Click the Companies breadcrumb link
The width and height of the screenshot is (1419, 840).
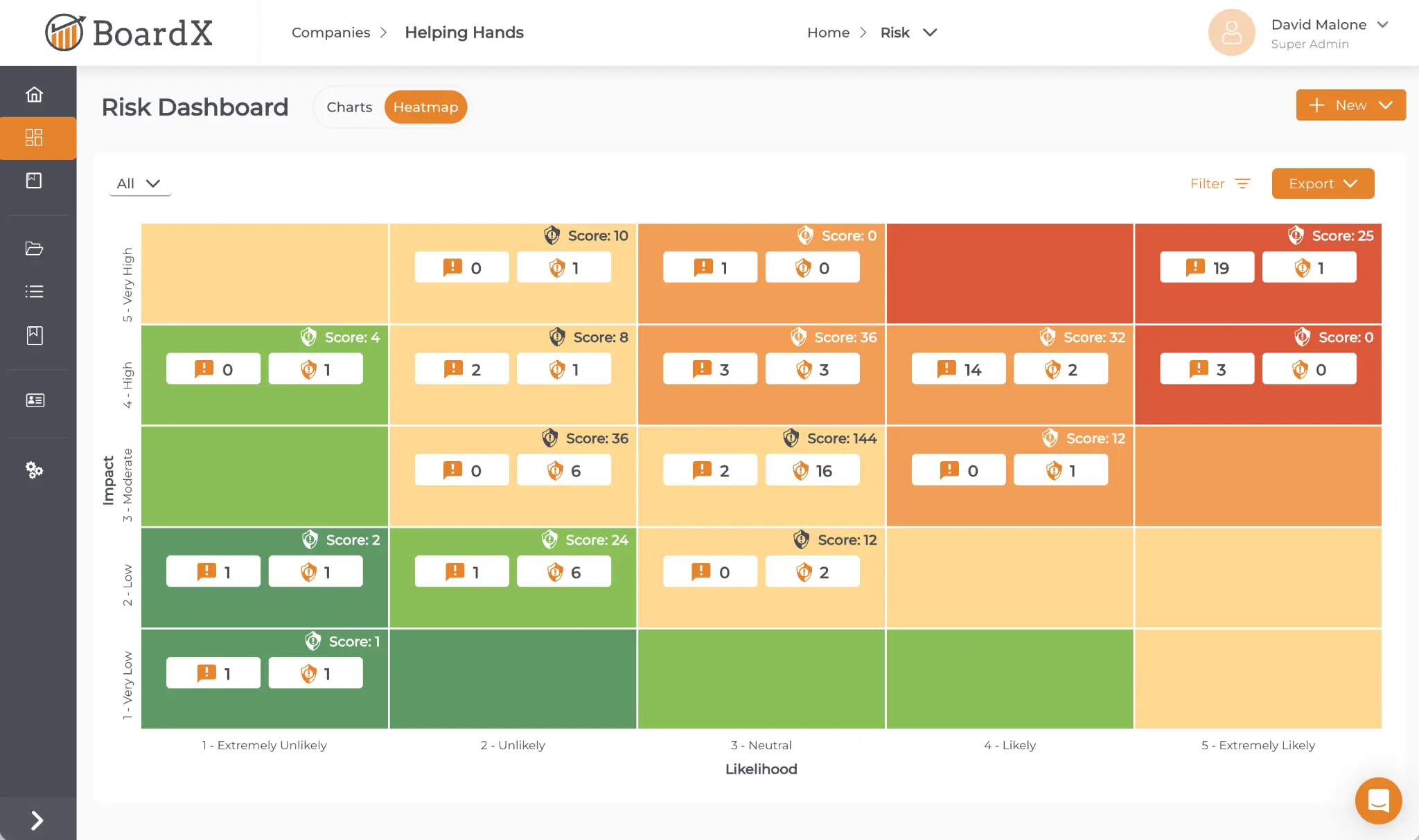(x=330, y=33)
